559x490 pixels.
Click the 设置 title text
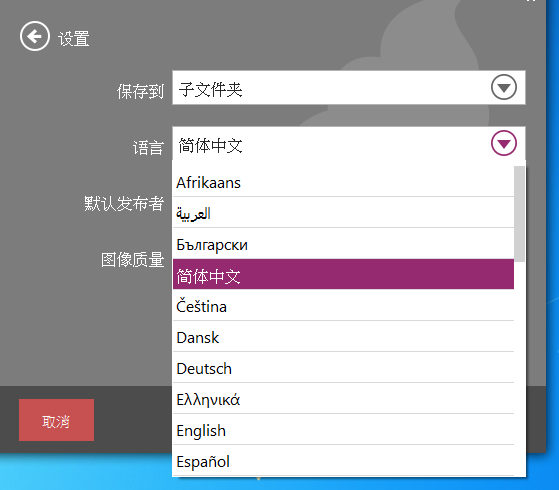click(74, 39)
